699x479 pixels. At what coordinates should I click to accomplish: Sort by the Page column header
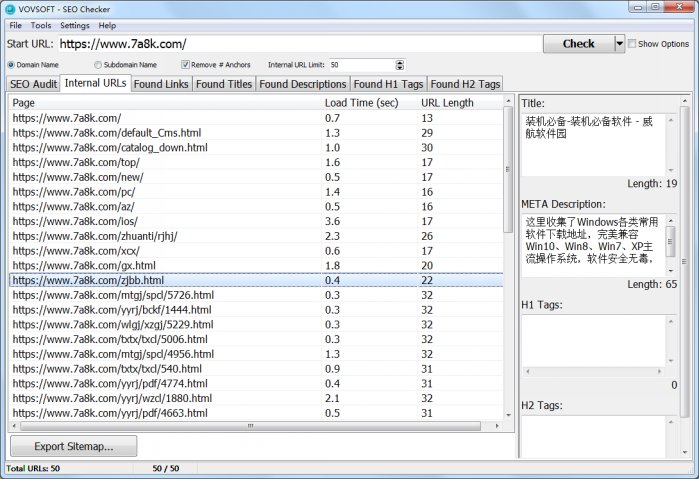point(165,103)
